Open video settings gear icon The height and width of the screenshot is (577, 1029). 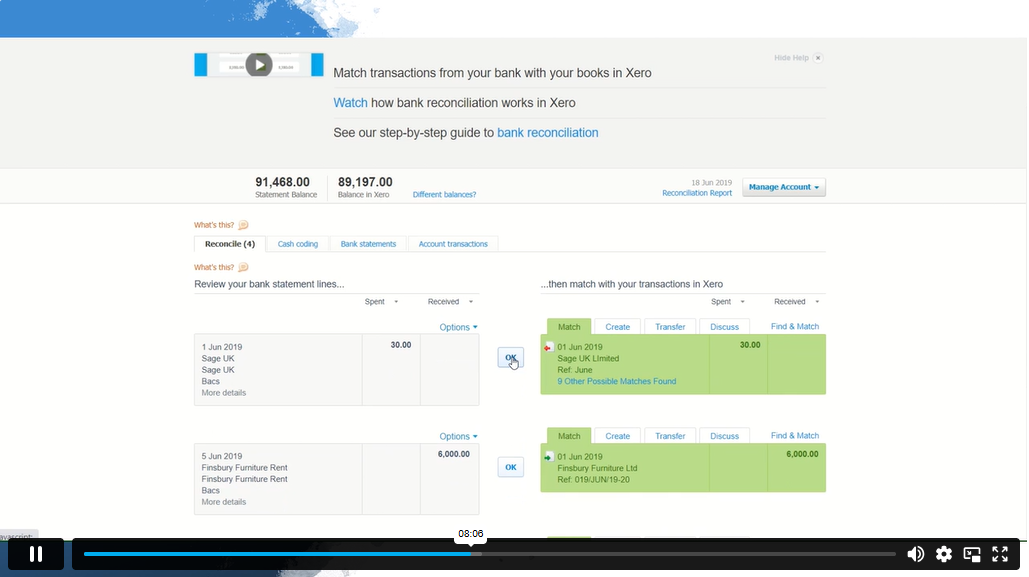944,554
